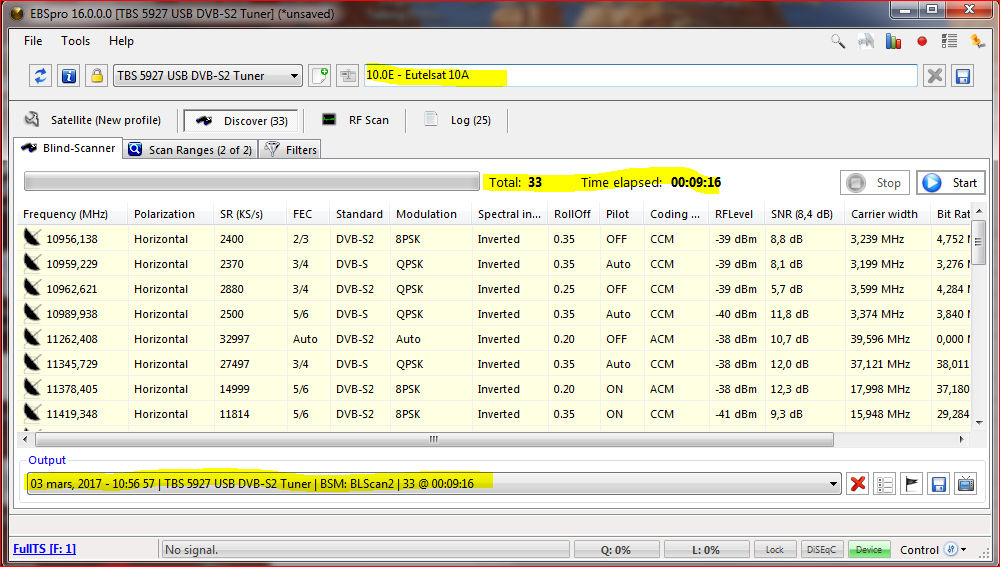This screenshot has height=567, width=1000.
Task: Click the red record icon in toolbar
Action: pos(922,41)
